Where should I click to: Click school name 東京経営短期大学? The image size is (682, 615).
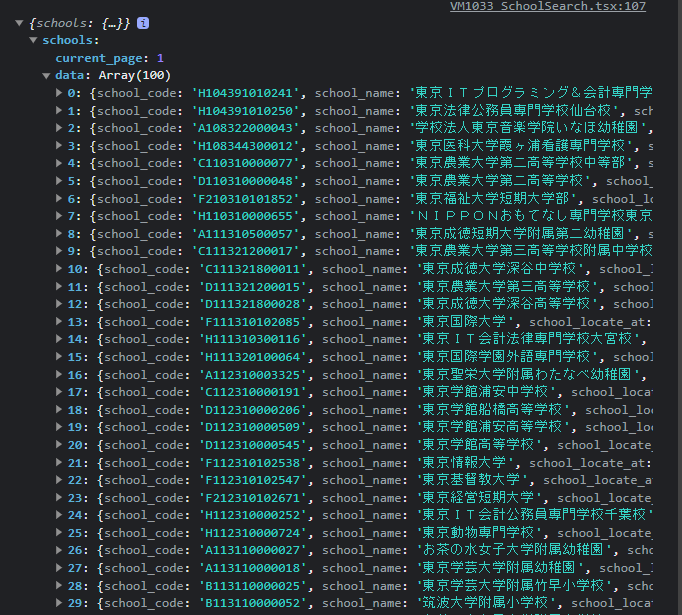click(x=478, y=498)
